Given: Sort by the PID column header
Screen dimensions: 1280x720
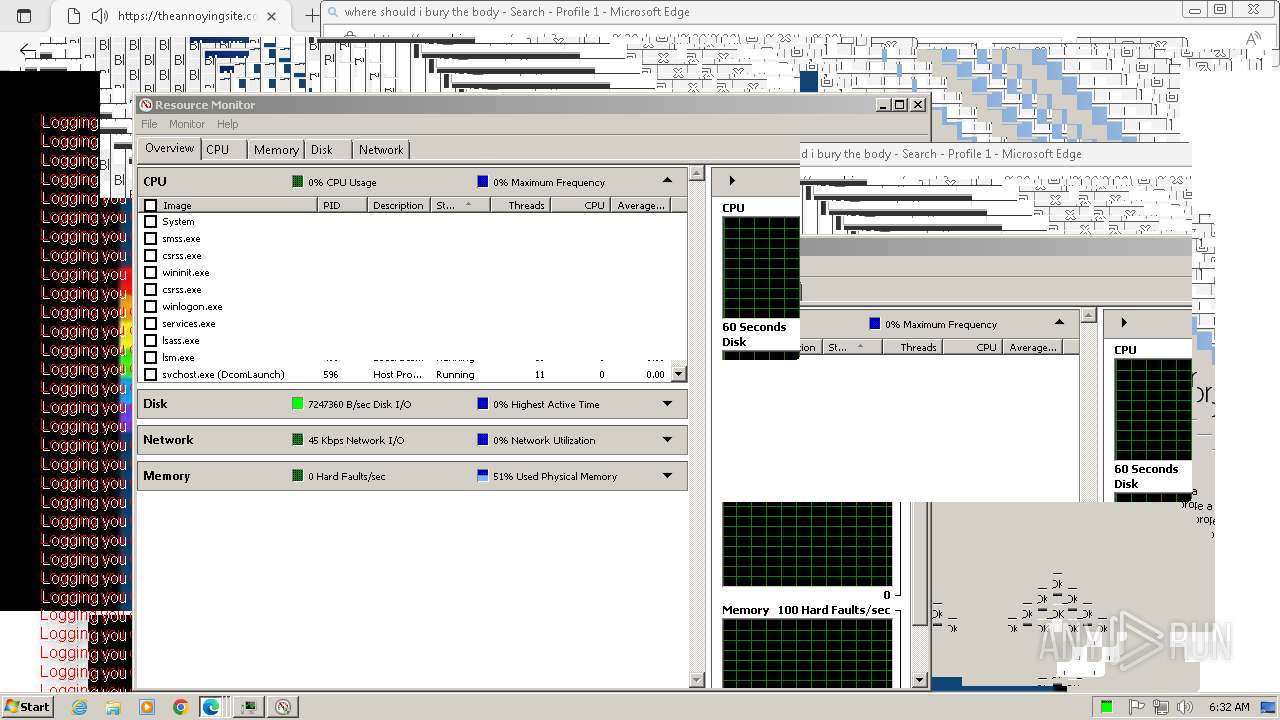Looking at the screenshot, I should 343,205.
